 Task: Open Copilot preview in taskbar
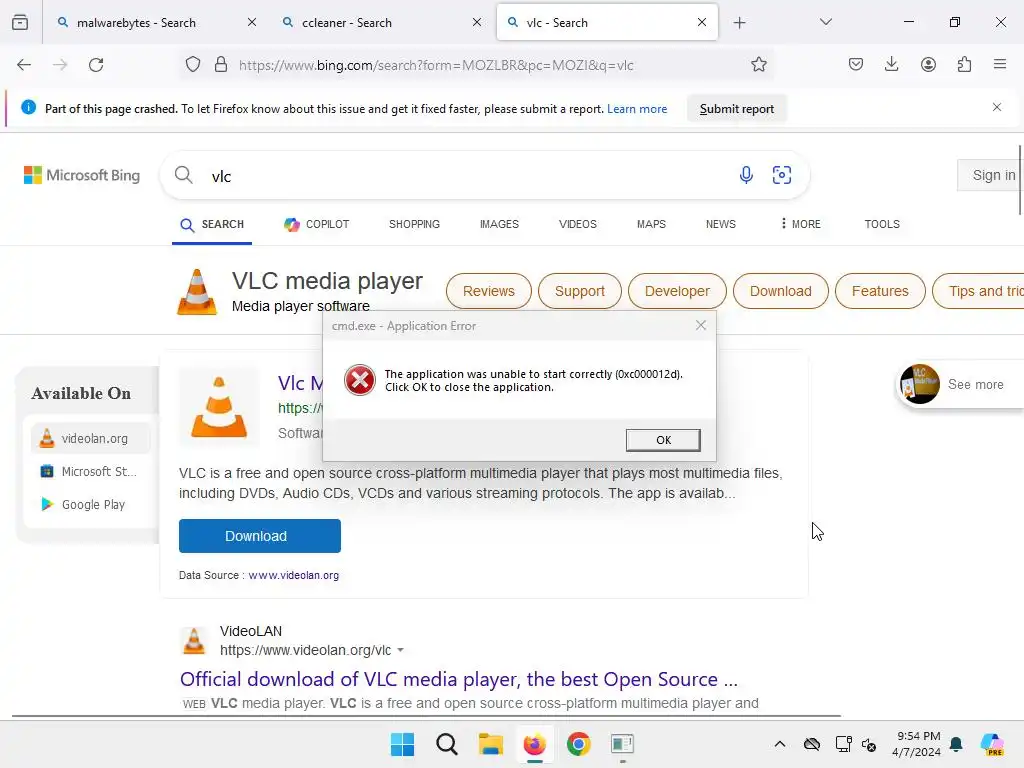point(992,744)
